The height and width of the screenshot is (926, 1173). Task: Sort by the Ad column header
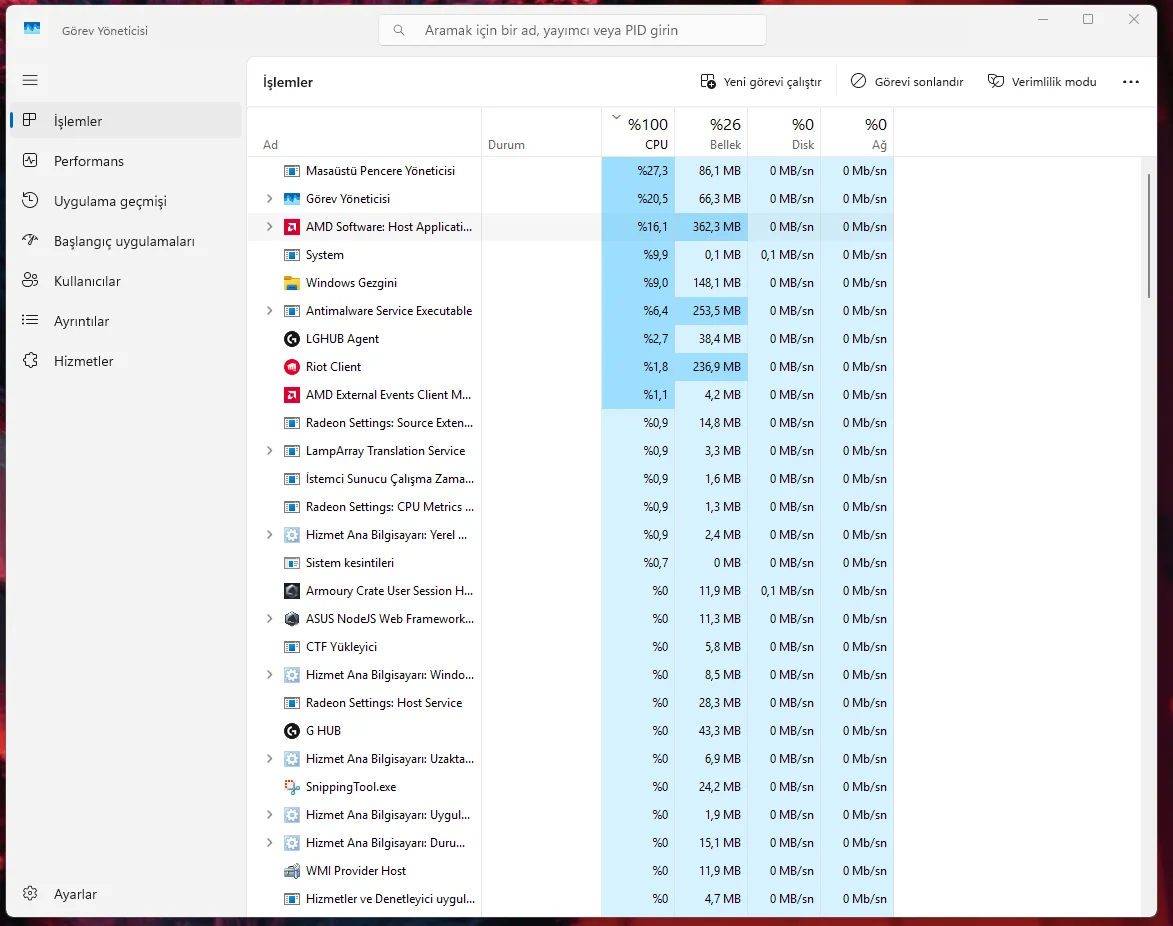click(x=364, y=132)
